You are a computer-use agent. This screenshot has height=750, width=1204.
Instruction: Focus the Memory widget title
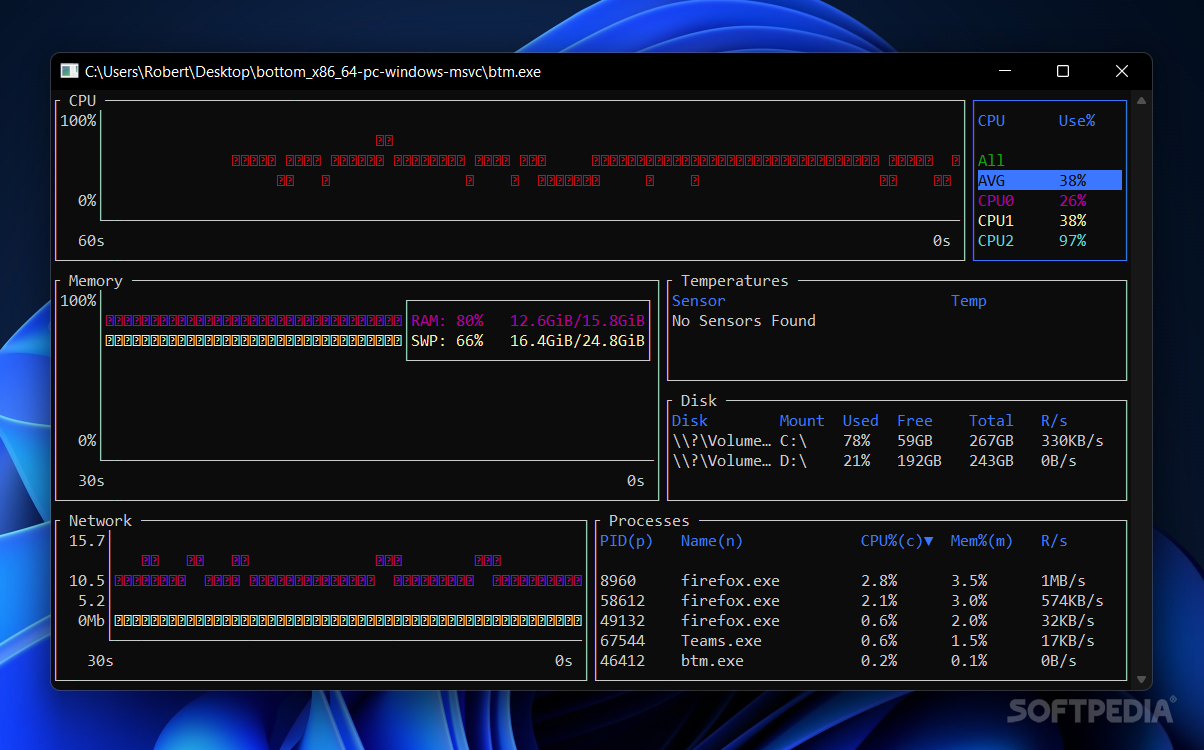coord(95,281)
